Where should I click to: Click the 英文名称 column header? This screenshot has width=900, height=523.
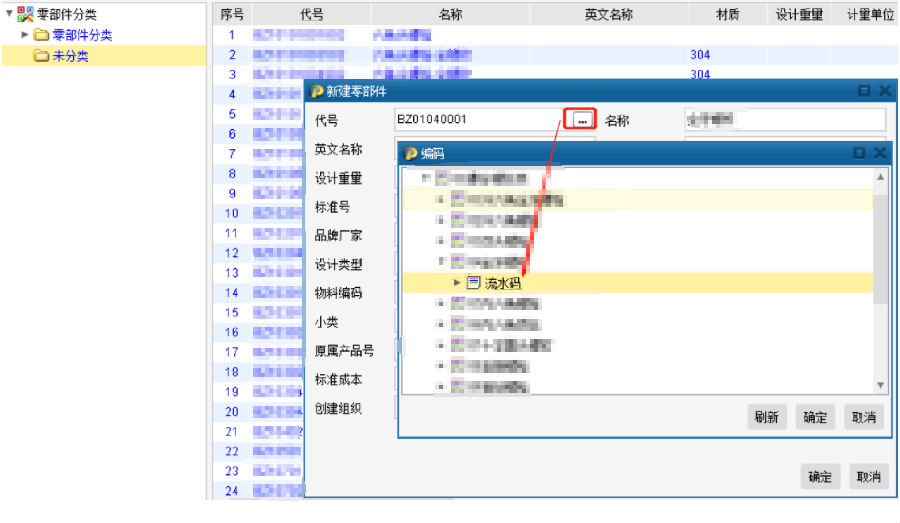coord(608,14)
